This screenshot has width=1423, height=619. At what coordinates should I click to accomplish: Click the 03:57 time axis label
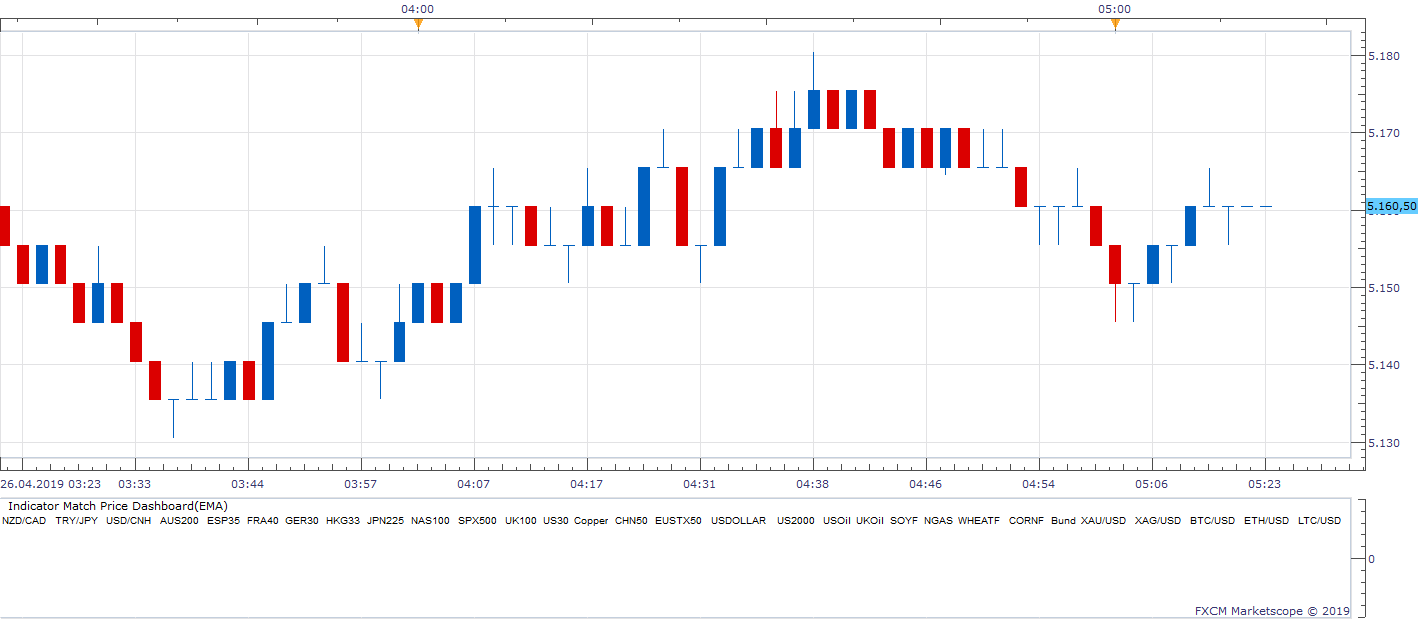point(361,483)
